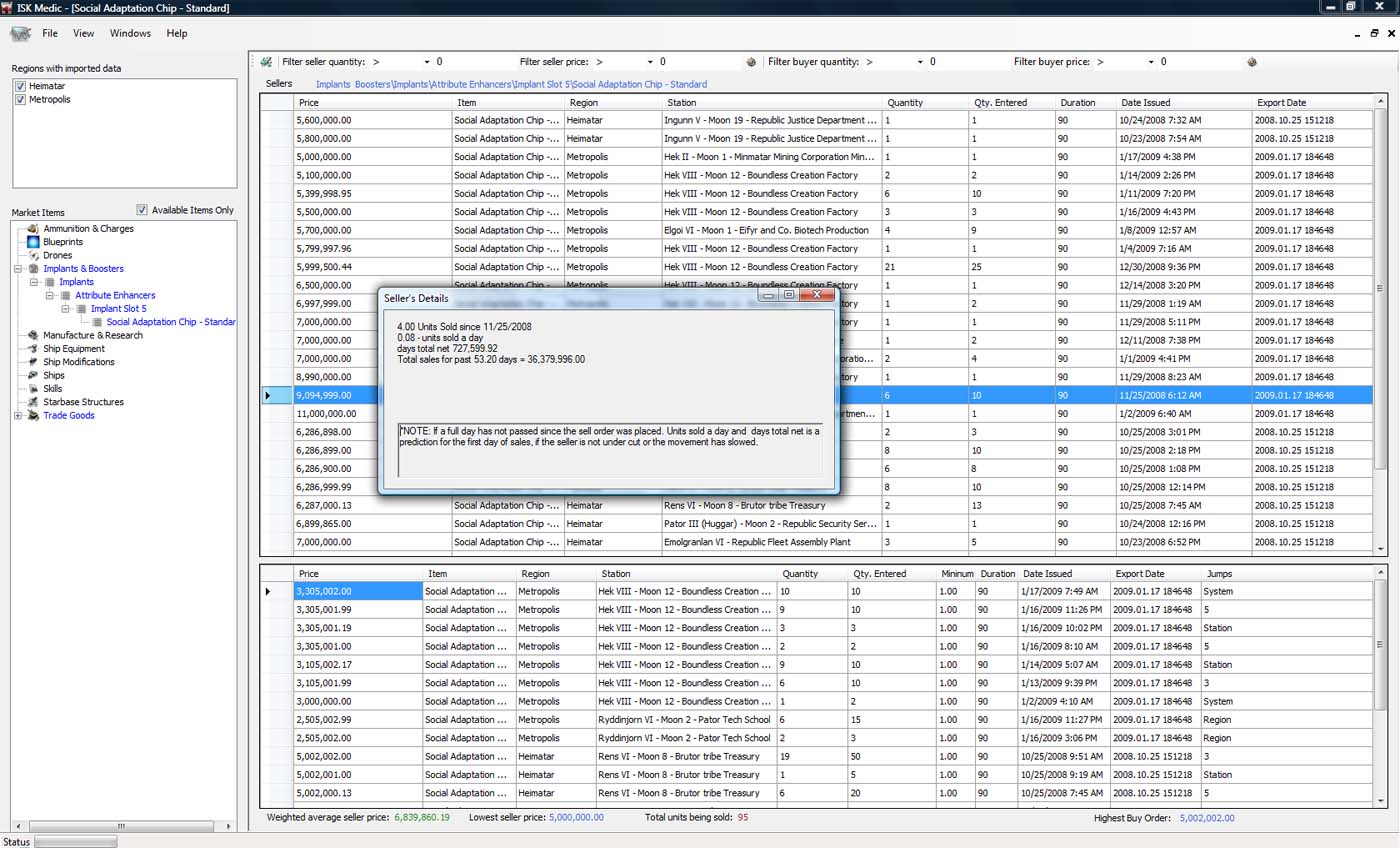Viewport: 1400px width, 848px height.
Task: Click the ISK Medic title bar app icon
Action: pyautogui.click(x=7, y=8)
